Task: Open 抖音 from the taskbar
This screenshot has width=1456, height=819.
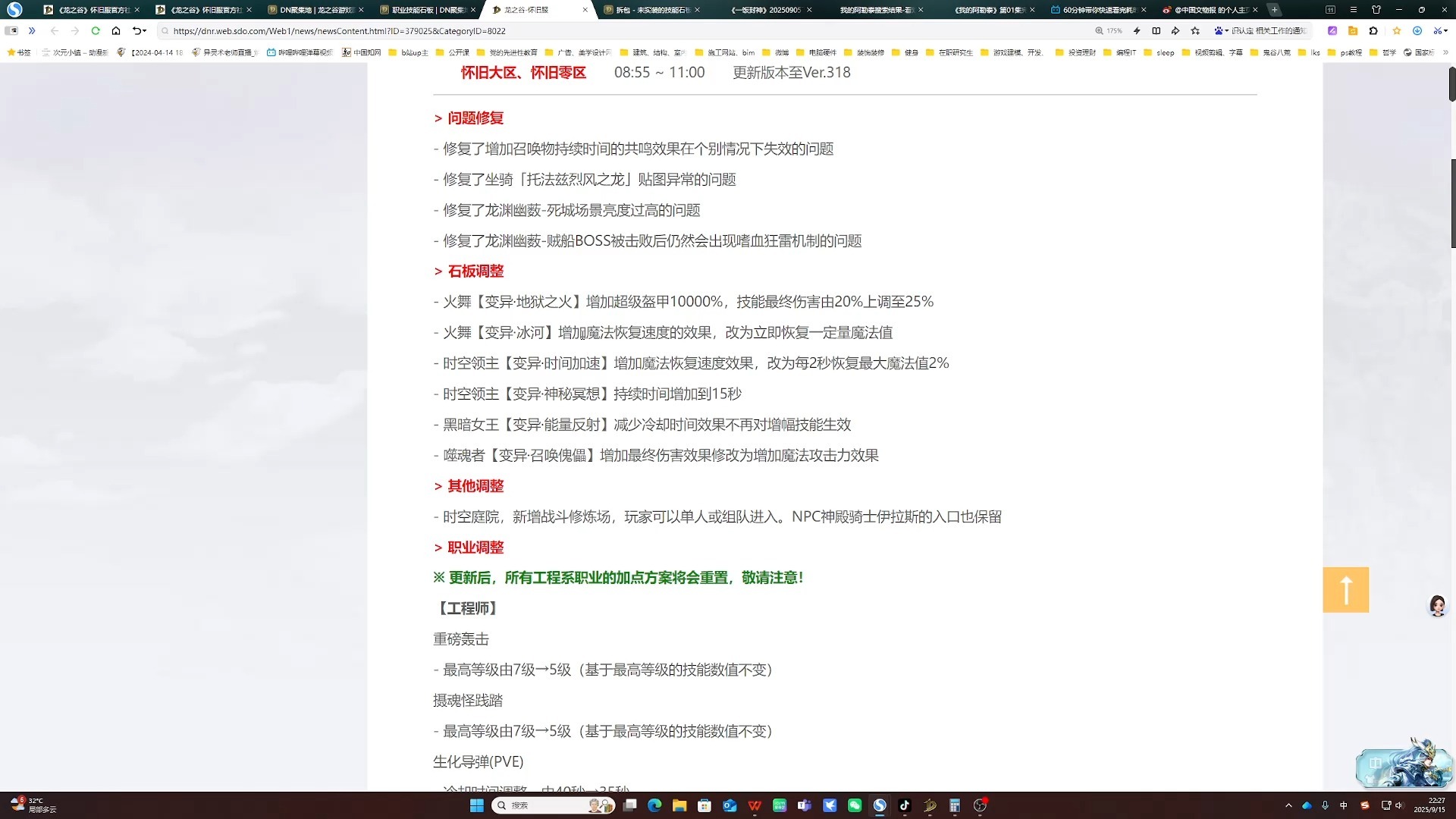Action: click(905, 805)
